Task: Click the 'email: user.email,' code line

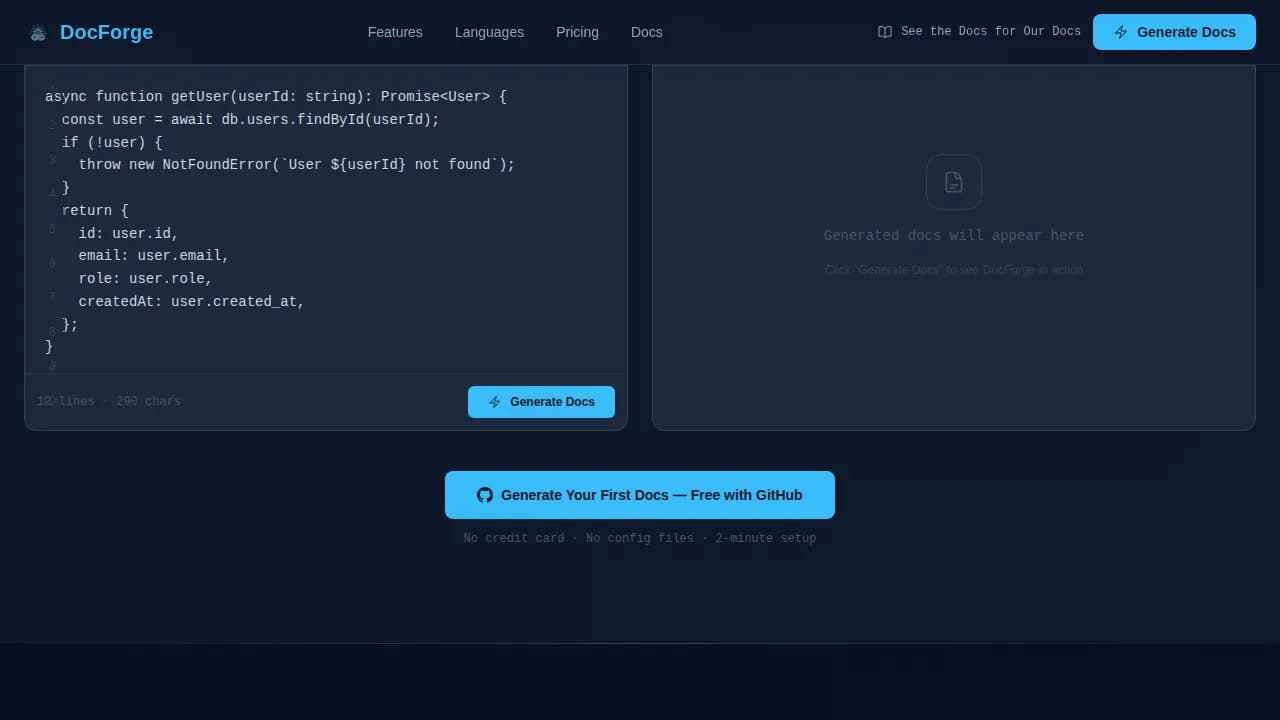Action: (x=153, y=255)
